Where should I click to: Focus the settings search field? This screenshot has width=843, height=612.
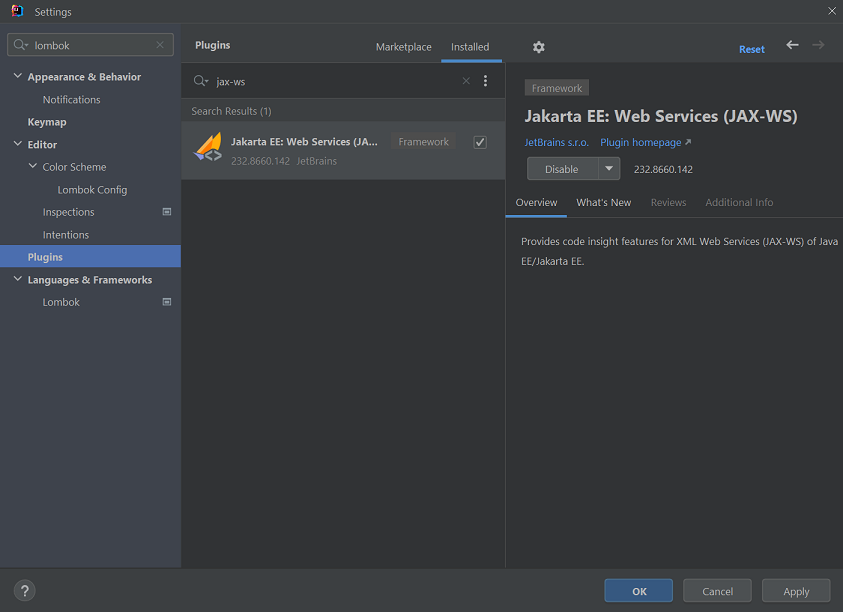click(x=90, y=45)
